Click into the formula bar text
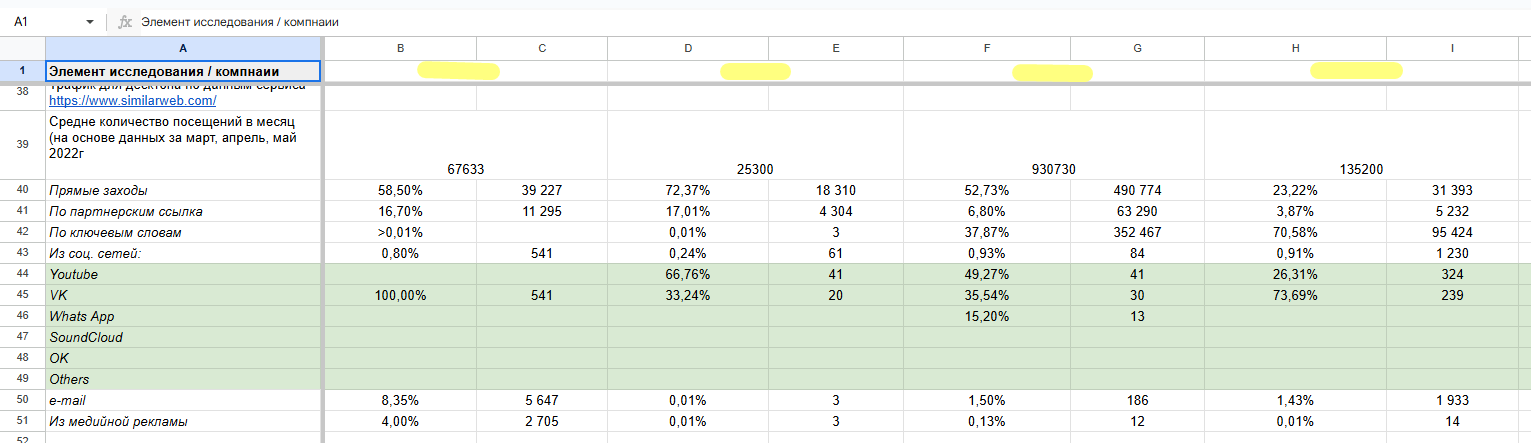1531x443 pixels. coord(600,21)
